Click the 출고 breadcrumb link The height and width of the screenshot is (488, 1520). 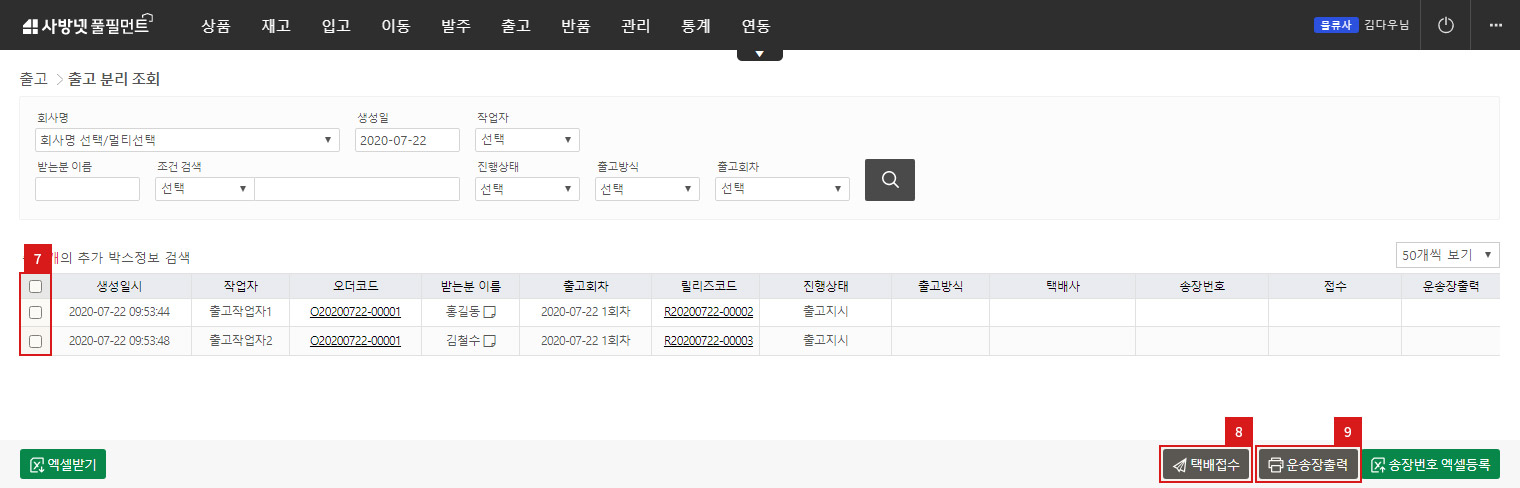click(33, 79)
